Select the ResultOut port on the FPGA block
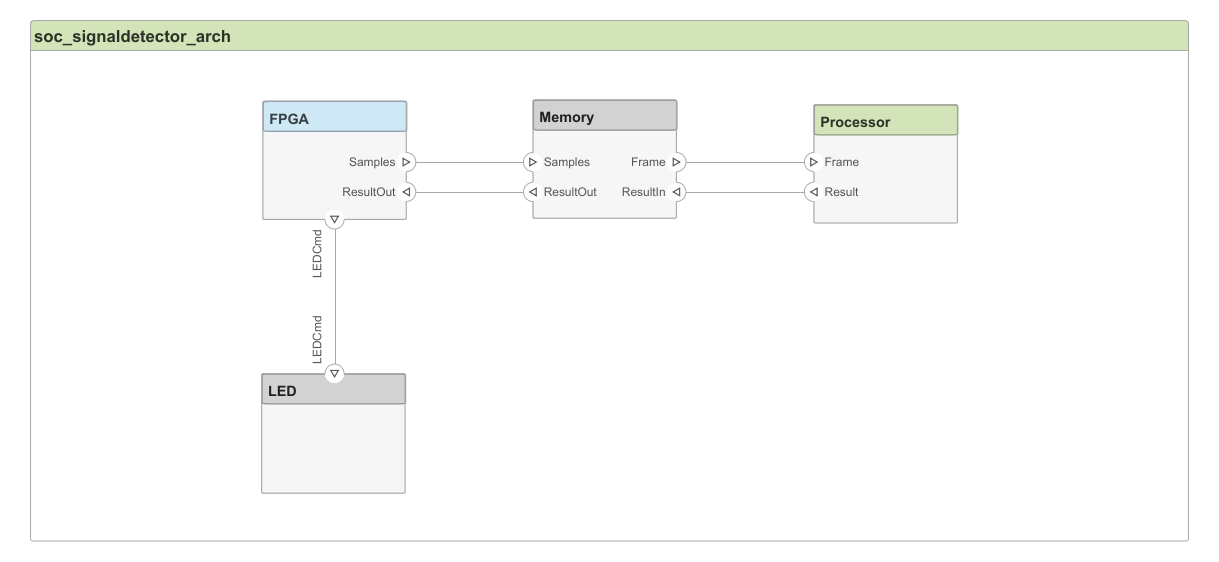 point(407,191)
